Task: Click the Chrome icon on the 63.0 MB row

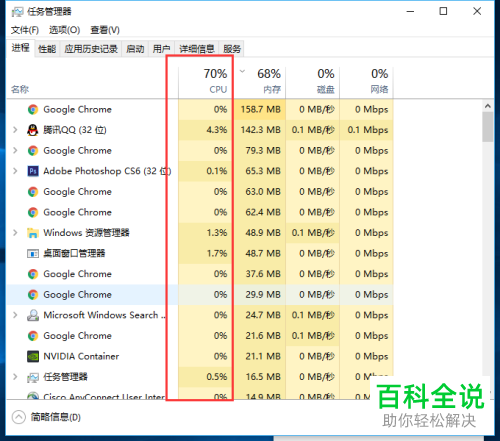Action: [33, 192]
